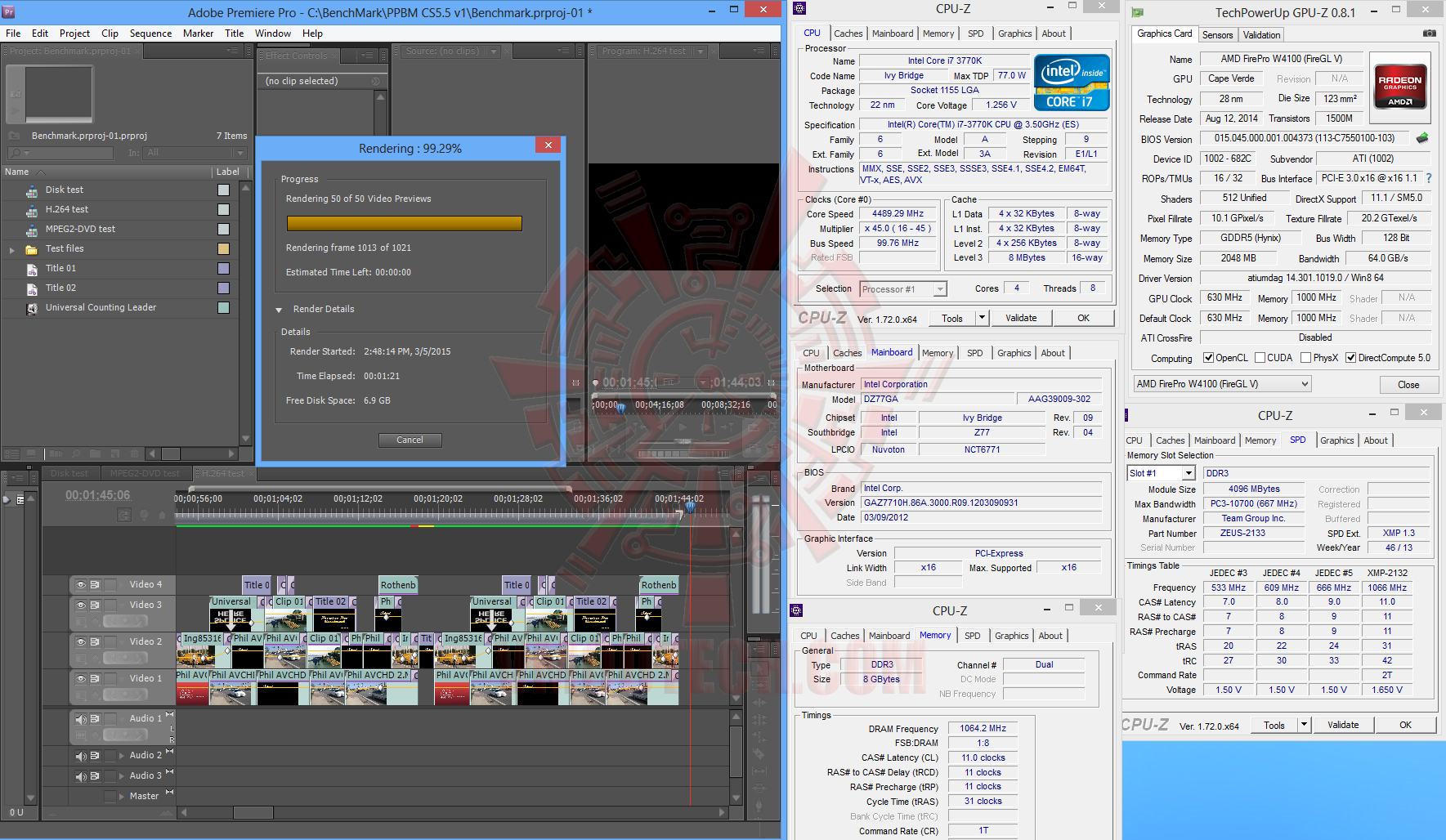The height and width of the screenshot is (840, 1446).
Task: Click the GPU-Z screenshot camera icon
Action: 1429,34
